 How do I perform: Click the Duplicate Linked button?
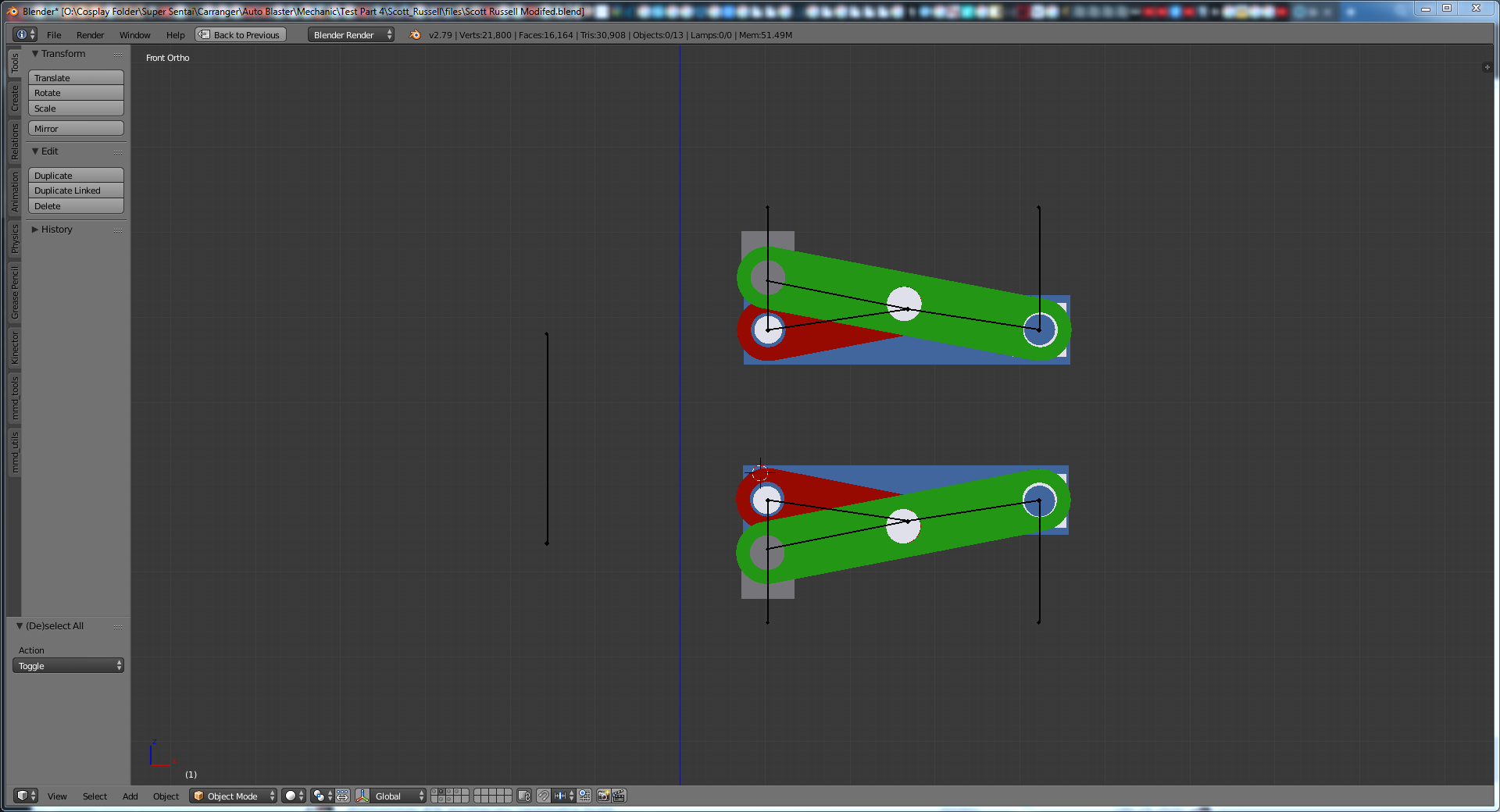(x=76, y=191)
